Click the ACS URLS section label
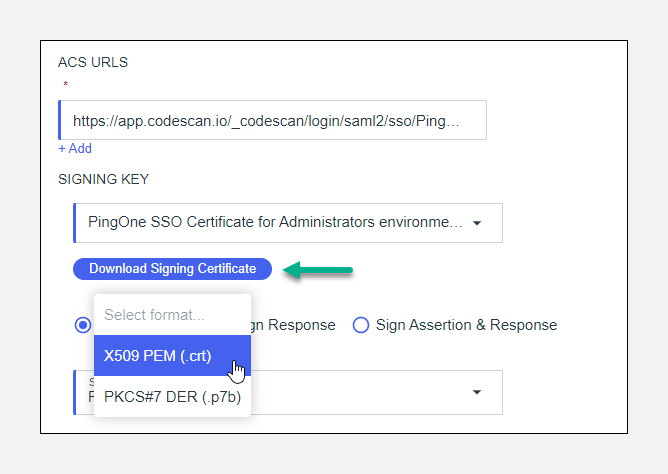Screen dimensions: 668x474 tap(93, 62)
